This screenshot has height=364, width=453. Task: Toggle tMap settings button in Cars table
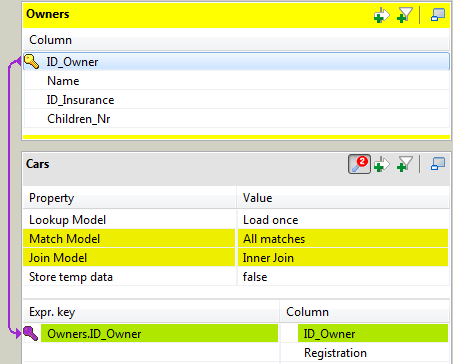click(x=359, y=164)
